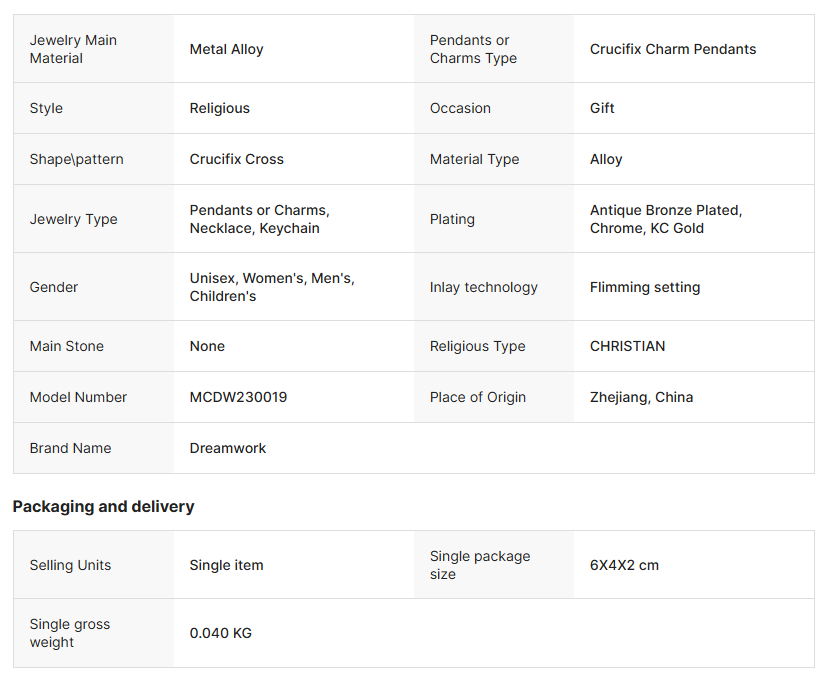Viewport: 834px width, 675px height.
Task: Click the Gift occasion value
Action: point(602,108)
